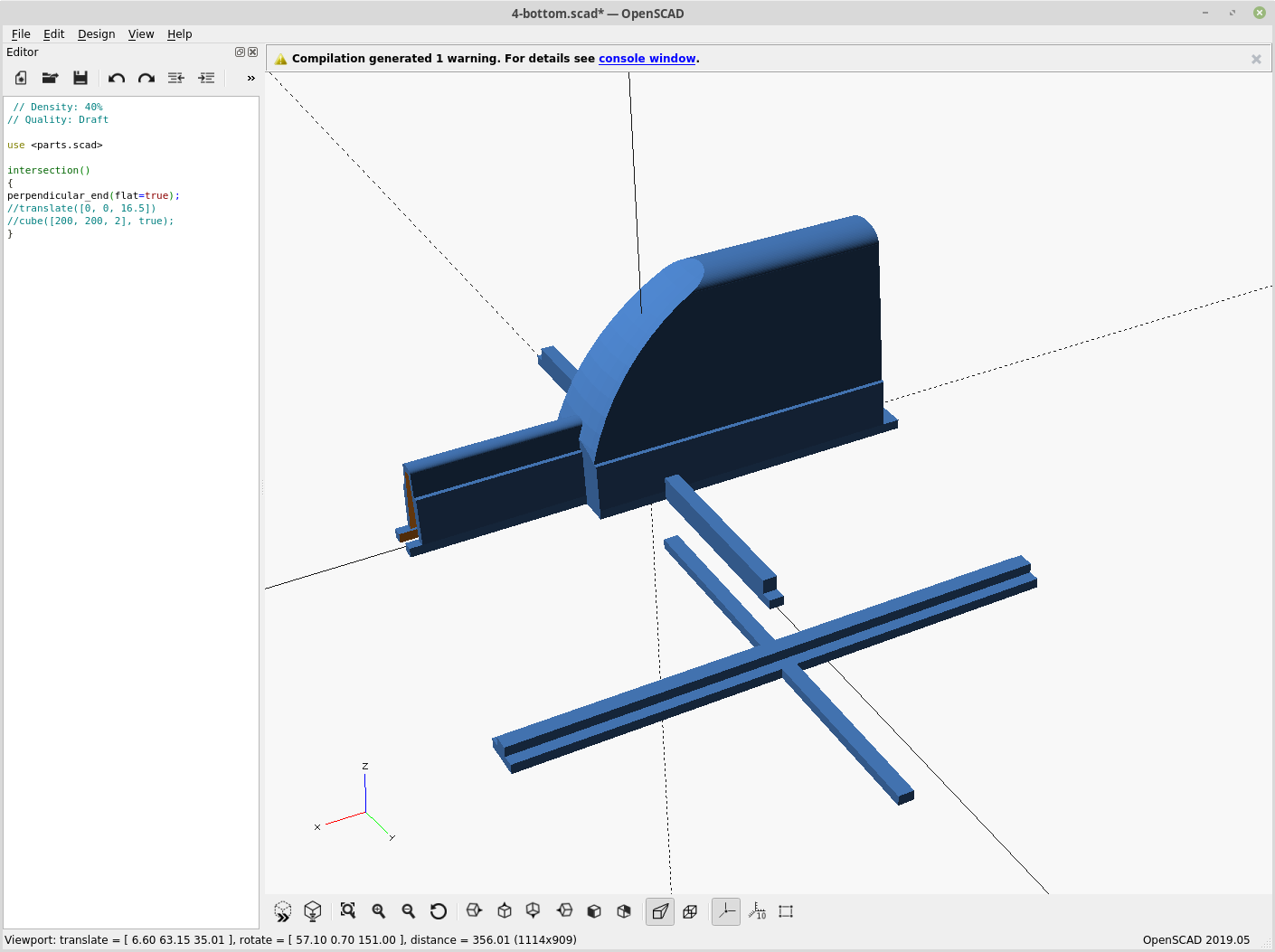
Task: Open the View menu
Action: [141, 33]
